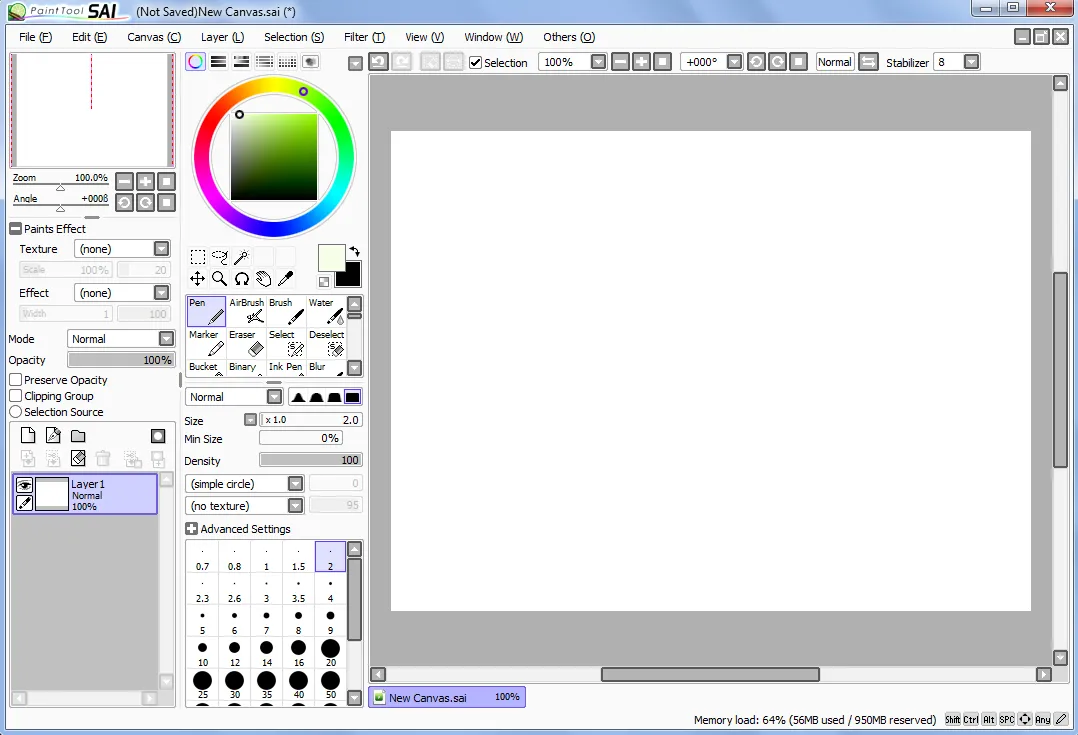Create a new layer folder
This screenshot has width=1078, height=735.
(x=78, y=435)
